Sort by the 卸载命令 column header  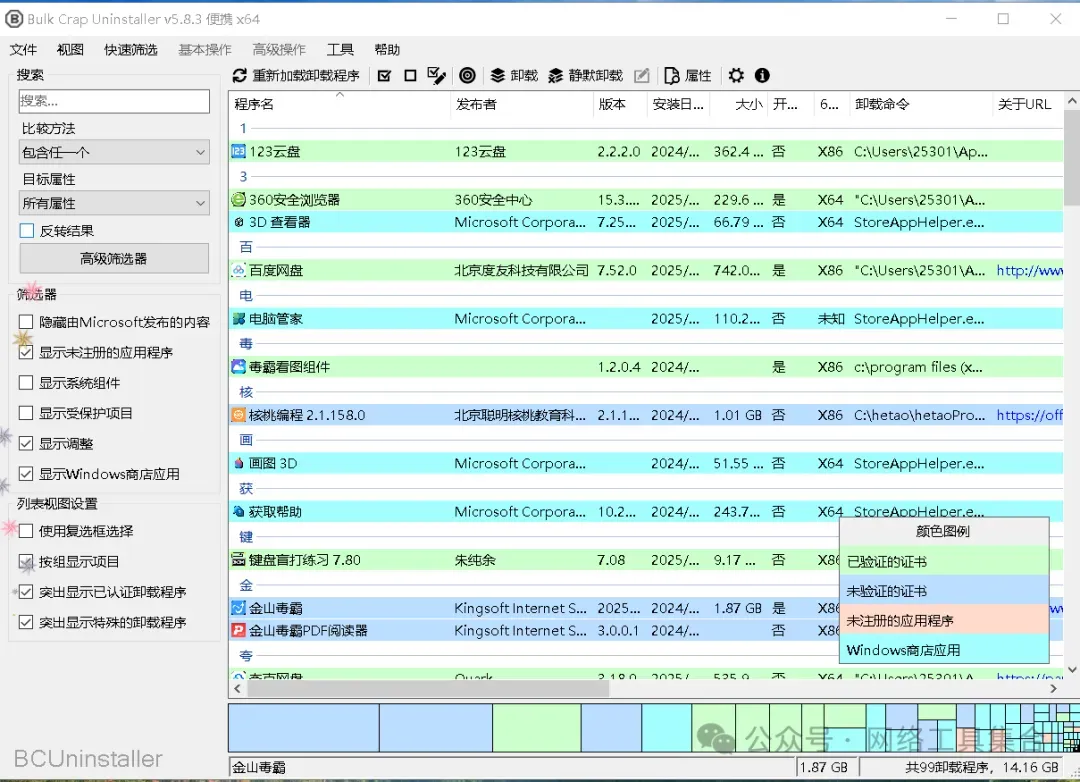pos(920,104)
